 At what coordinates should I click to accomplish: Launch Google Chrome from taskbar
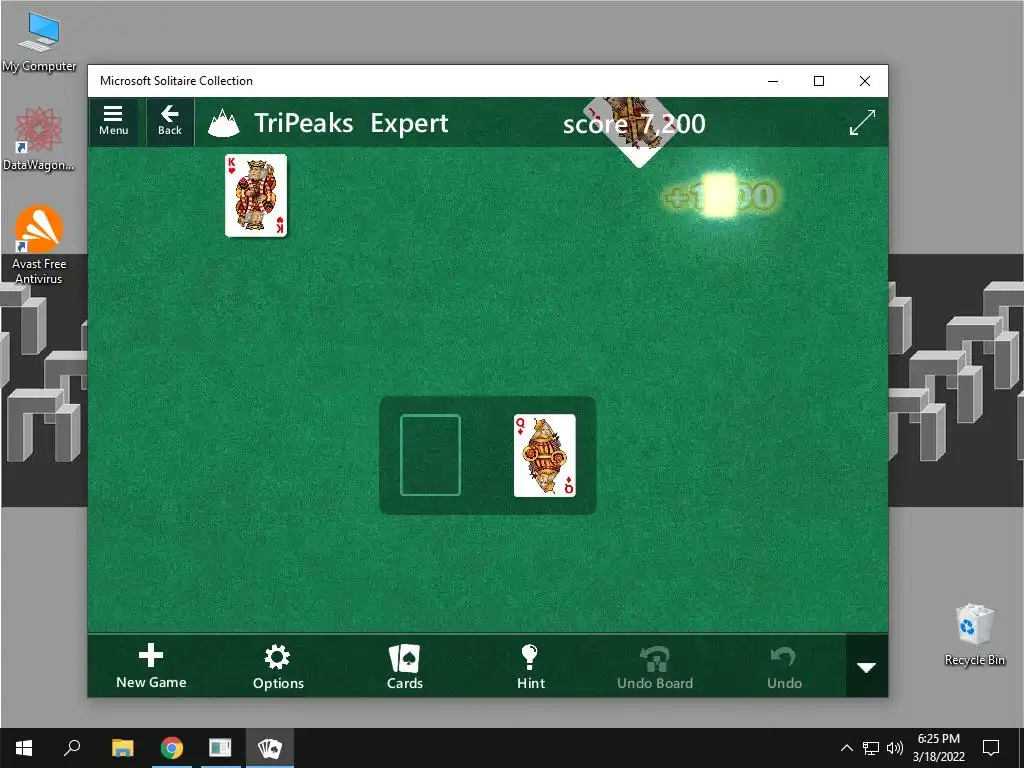click(x=172, y=748)
